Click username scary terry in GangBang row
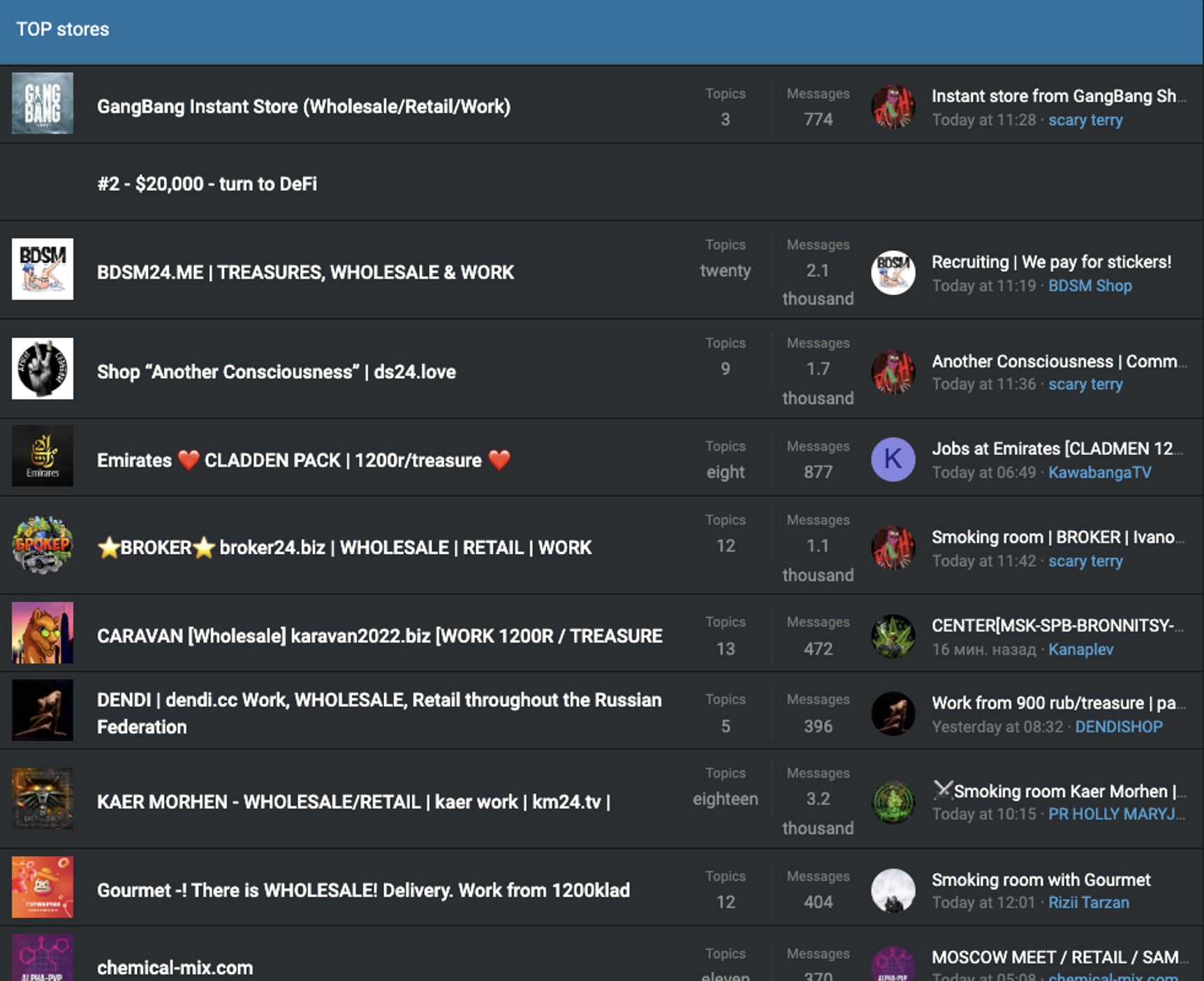This screenshot has height=981, width=1204. (1085, 120)
